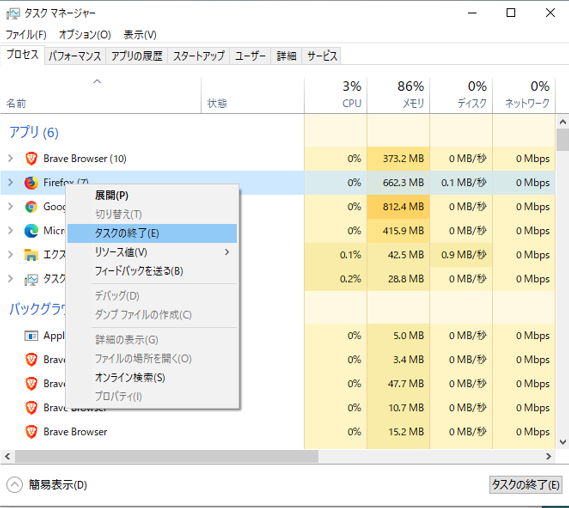Click the sort arrow above 名前 column

[97, 81]
